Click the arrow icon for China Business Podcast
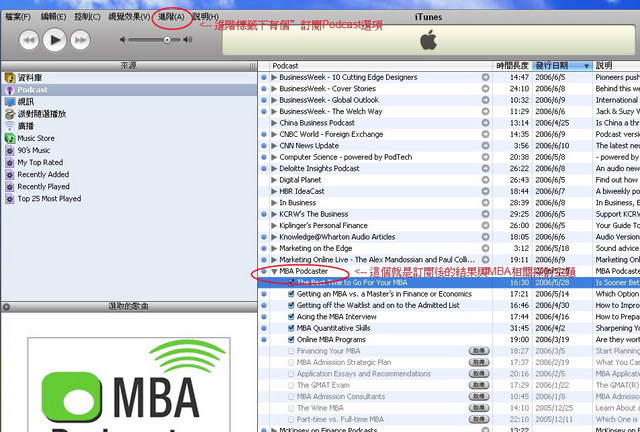This screenshot has width=640, height=432. pos(485,123)
